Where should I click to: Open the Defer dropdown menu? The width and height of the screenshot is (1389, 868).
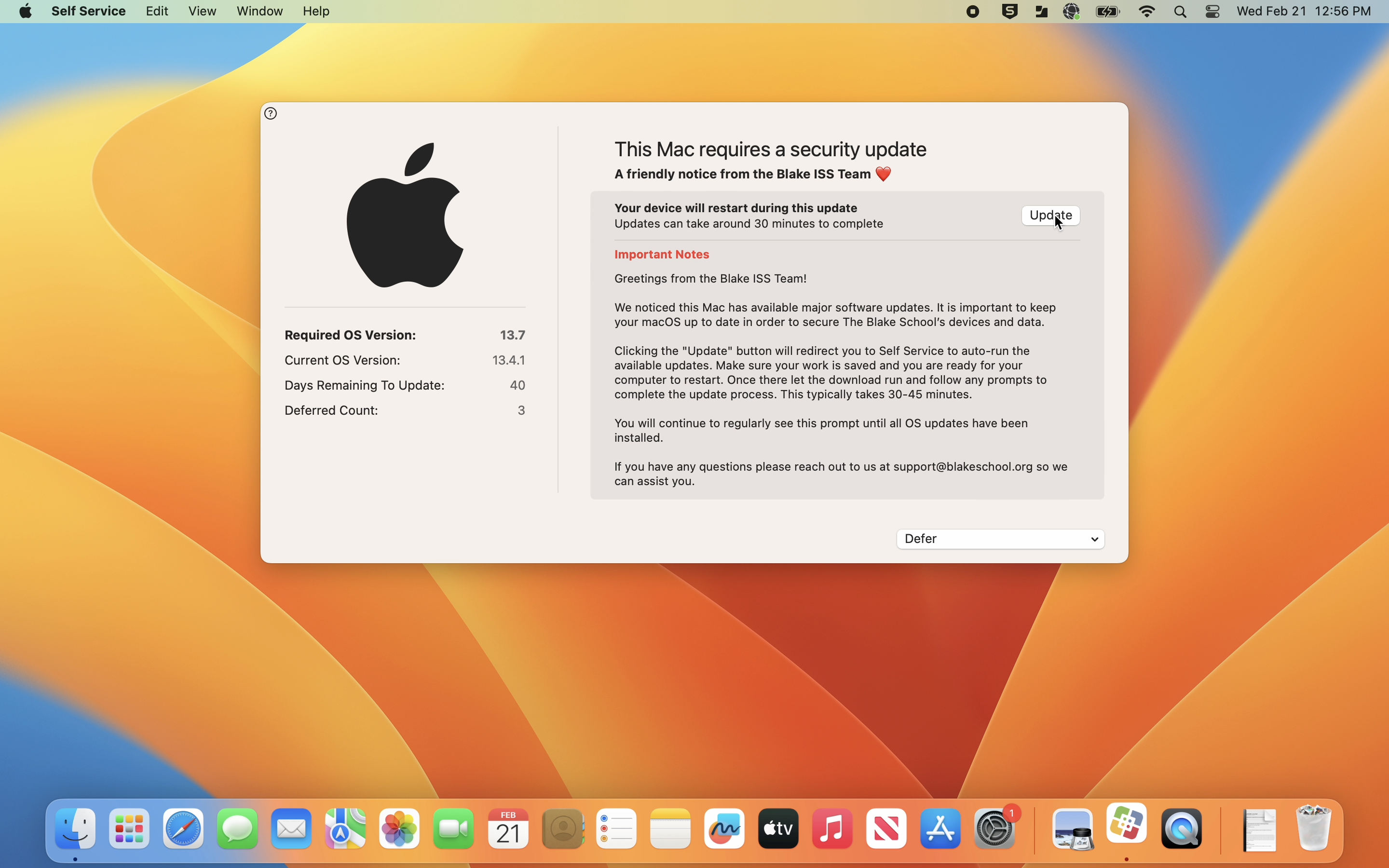pos(1000,539)
